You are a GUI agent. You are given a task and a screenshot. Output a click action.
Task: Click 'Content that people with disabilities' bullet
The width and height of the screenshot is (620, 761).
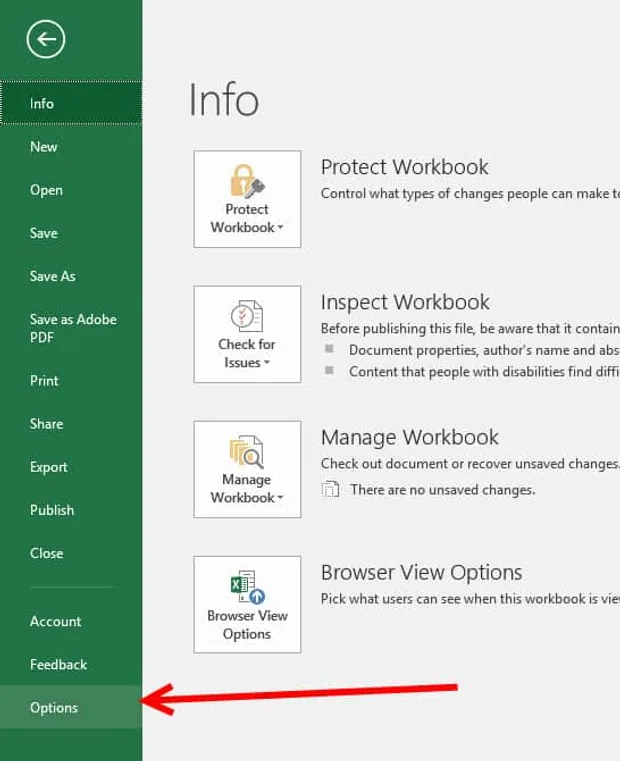tap(484, 372)
